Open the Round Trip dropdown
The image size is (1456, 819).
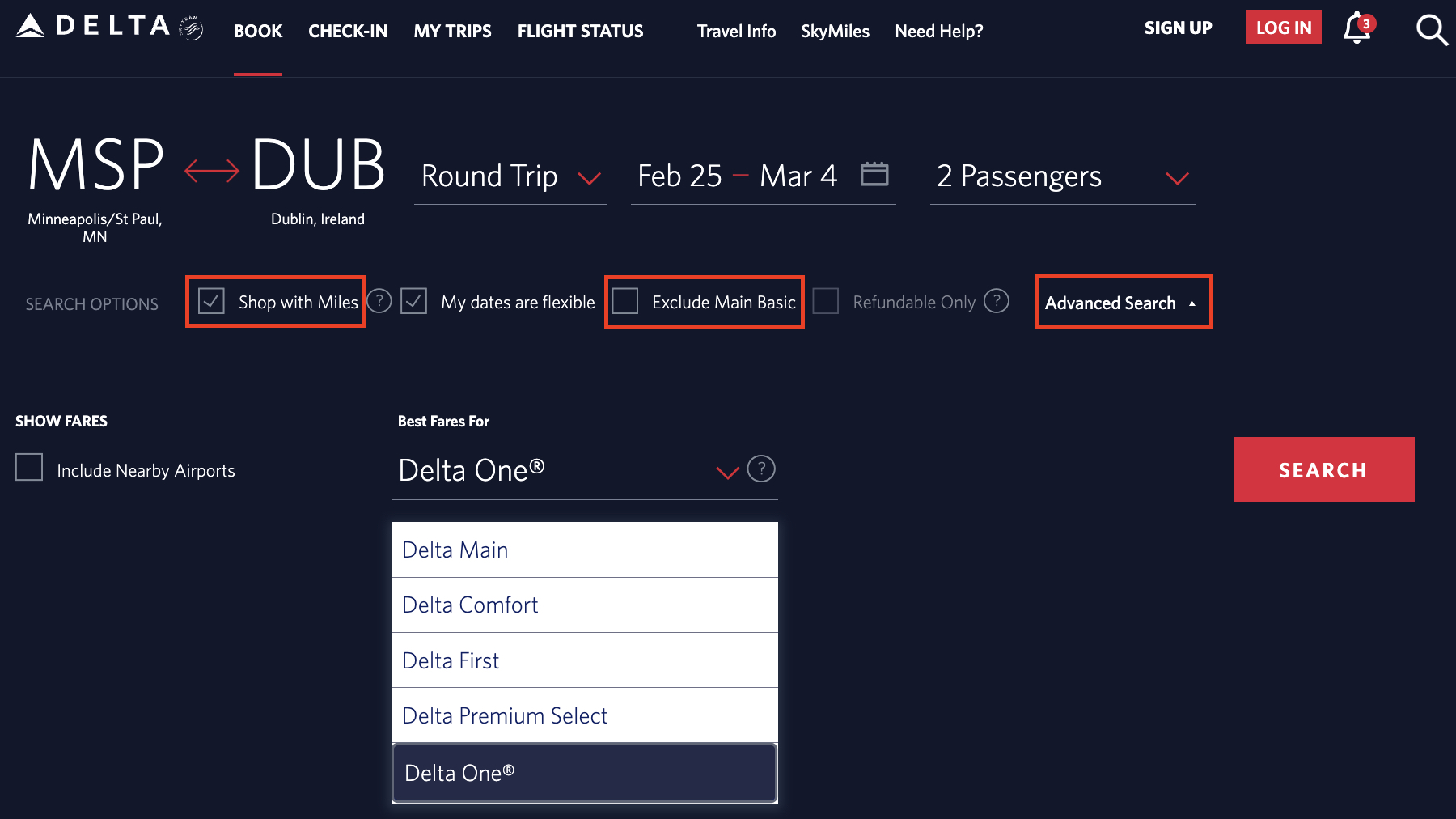coord(510,176)
